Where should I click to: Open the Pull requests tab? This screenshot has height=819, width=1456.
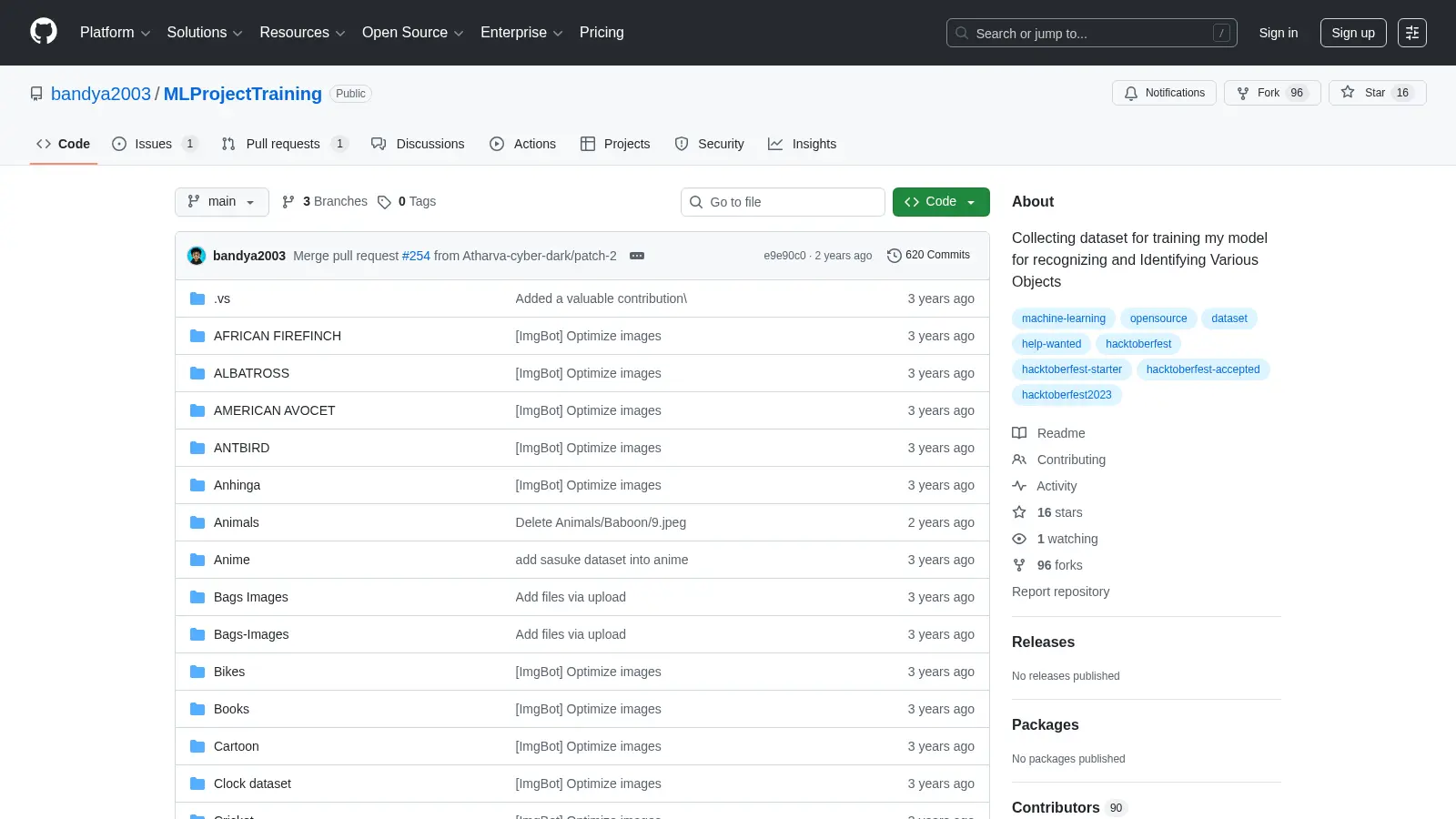coord(285,144)
